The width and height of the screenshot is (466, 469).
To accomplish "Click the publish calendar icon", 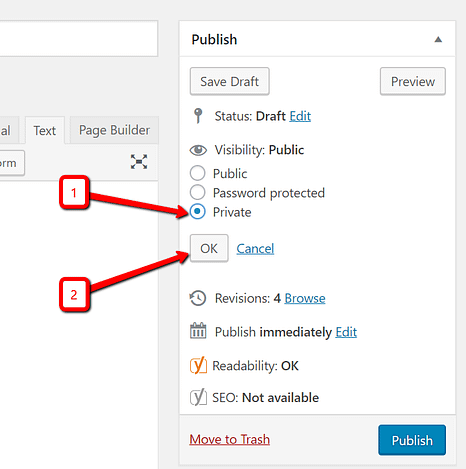I will pyautogui.click(x=198, y=331).
